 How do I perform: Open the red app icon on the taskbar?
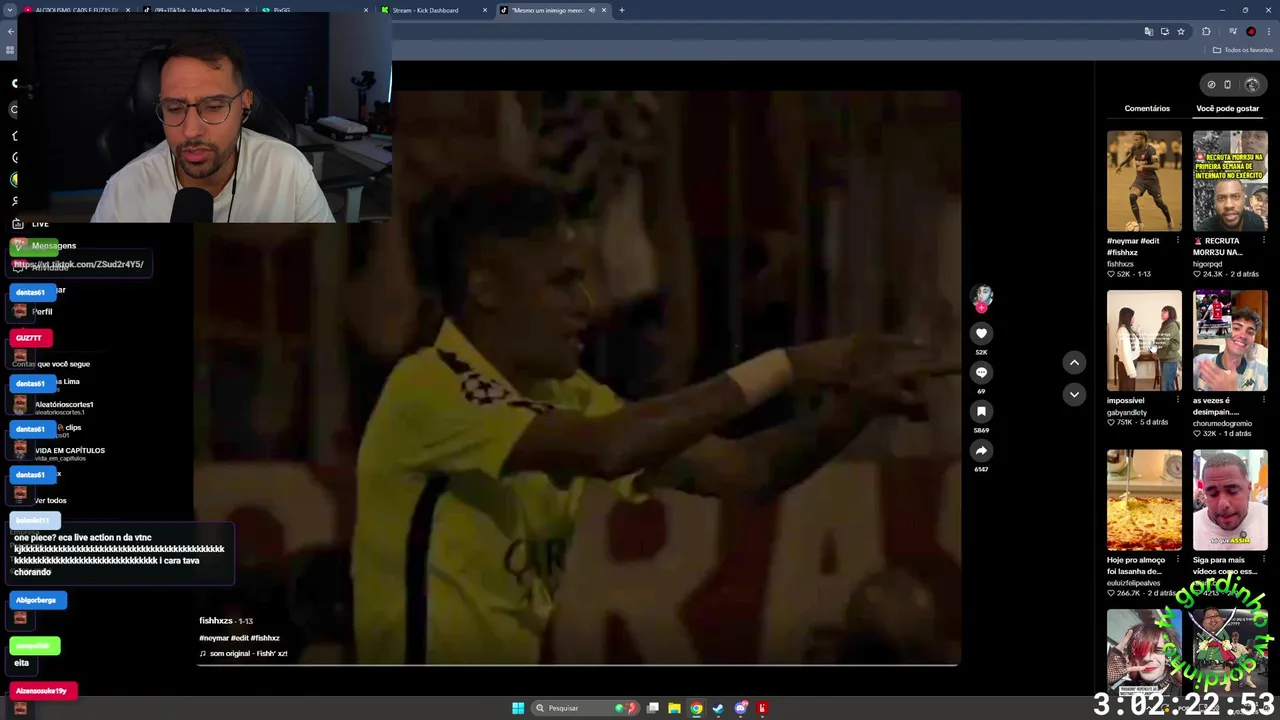click(762, 708)
